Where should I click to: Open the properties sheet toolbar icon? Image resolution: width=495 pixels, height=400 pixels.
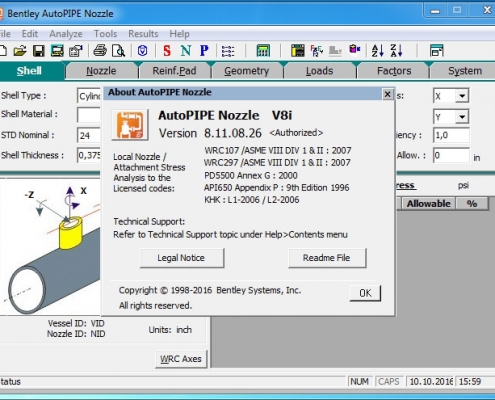[x=76, y=51]
